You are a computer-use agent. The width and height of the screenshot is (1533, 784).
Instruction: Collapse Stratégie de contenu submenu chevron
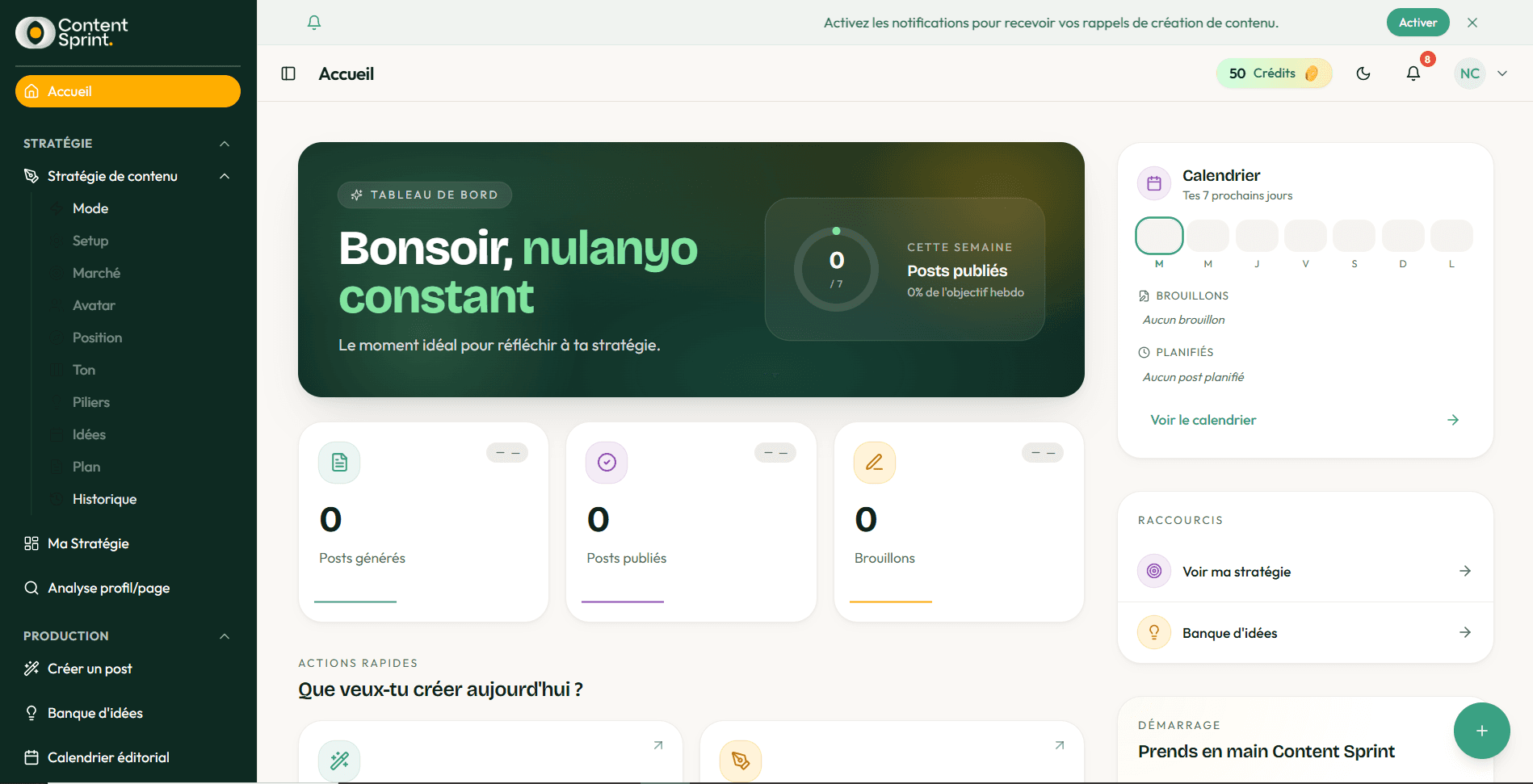click(225, 176)
